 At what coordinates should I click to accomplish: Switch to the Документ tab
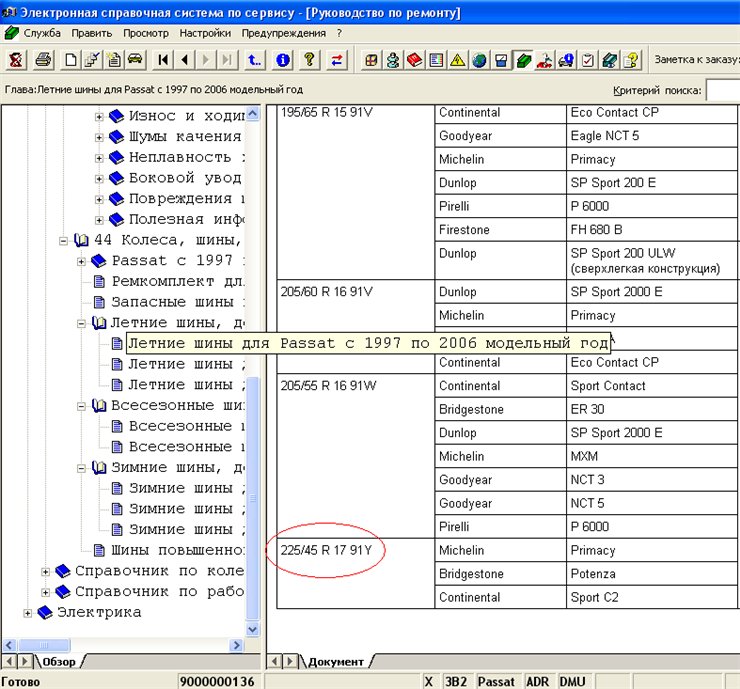coord(336,662)
